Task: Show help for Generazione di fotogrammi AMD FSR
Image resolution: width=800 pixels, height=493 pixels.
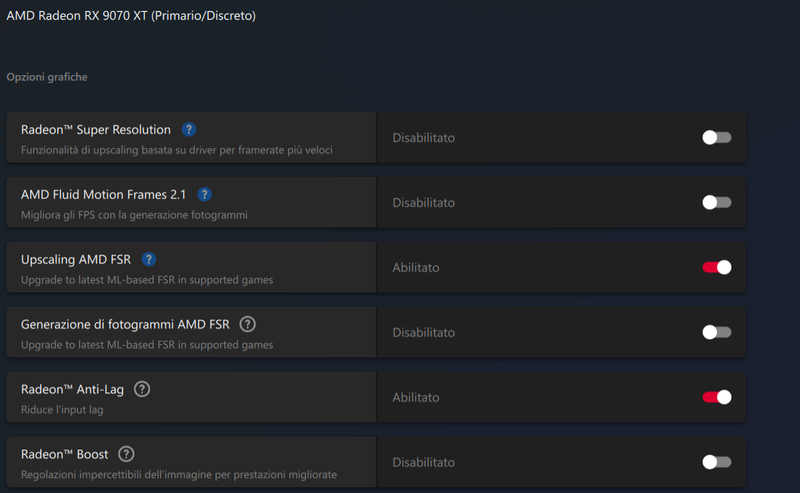Action: [248, 324]
